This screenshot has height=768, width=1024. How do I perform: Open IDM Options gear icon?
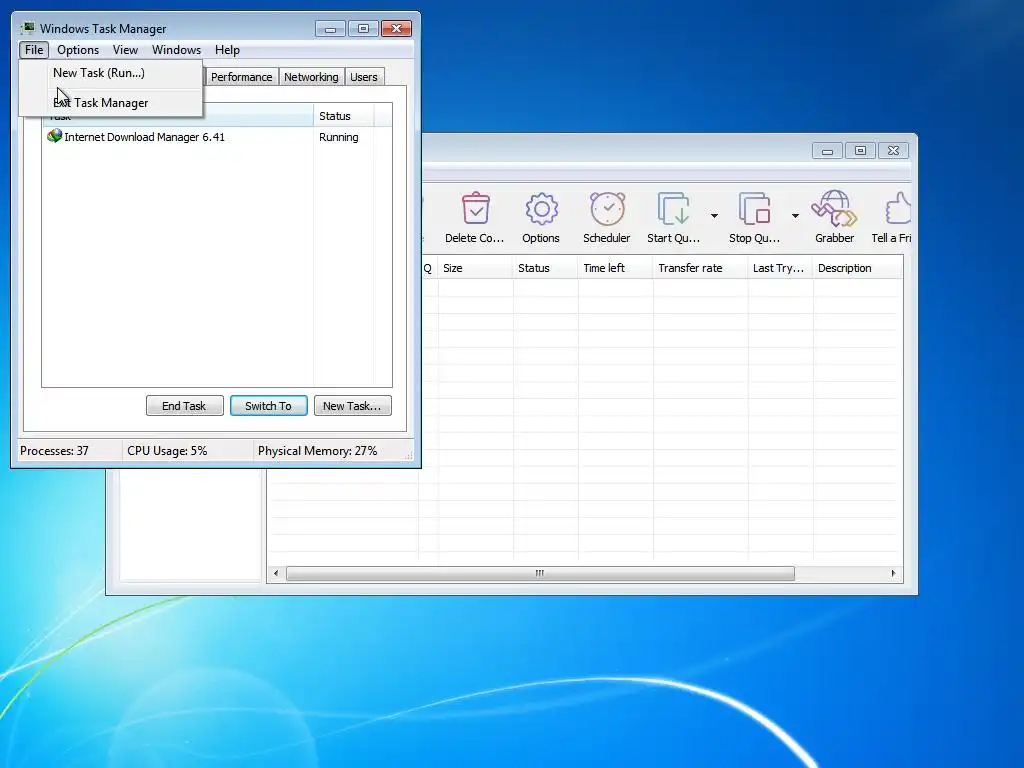pos(541,208)
